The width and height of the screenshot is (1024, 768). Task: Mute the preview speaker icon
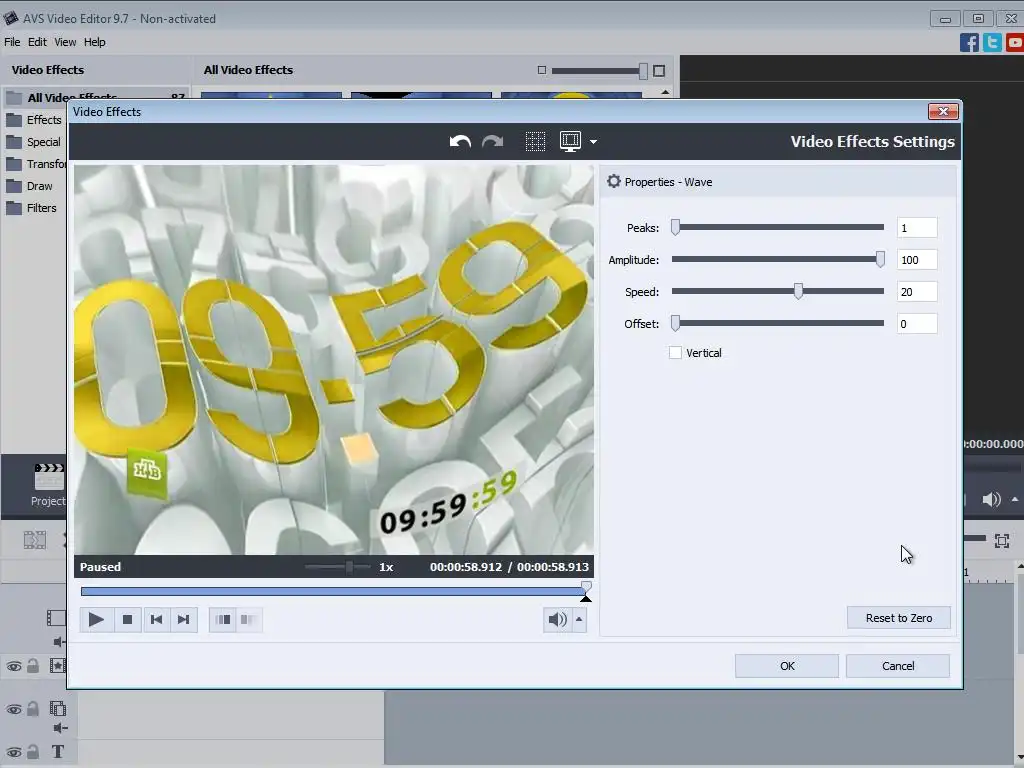(557, 619)
